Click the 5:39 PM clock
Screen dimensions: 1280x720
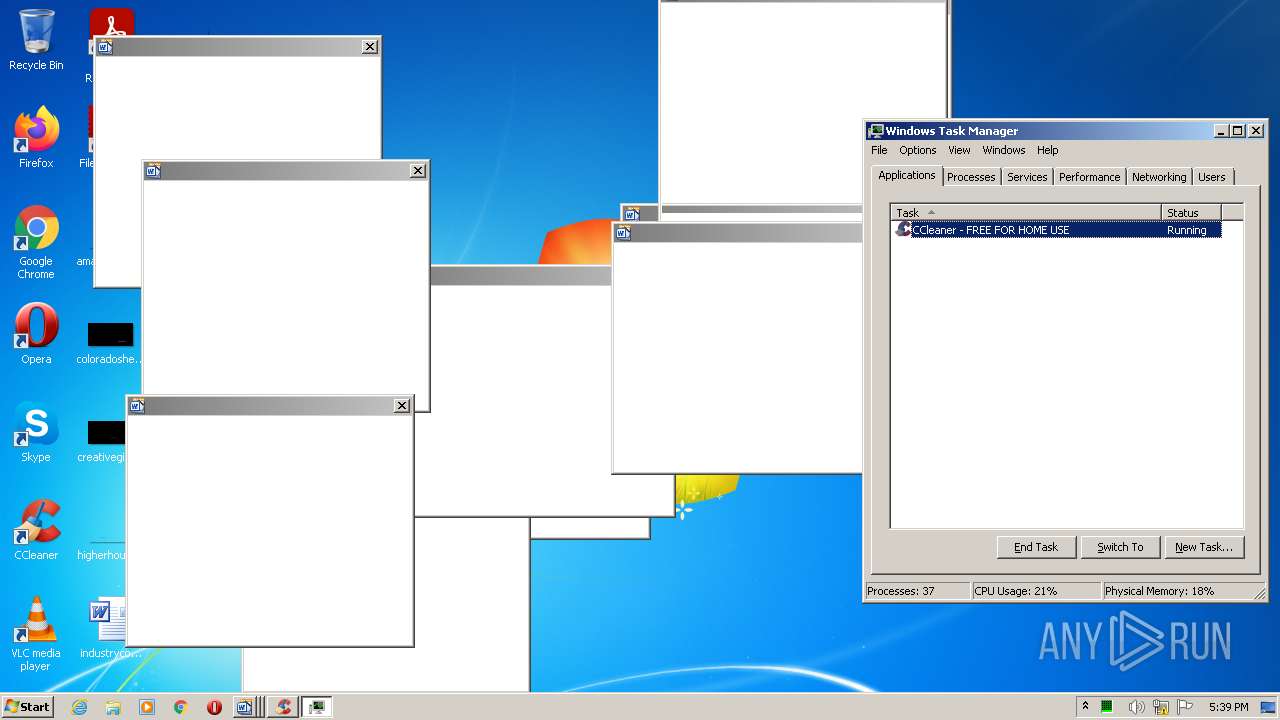point(1228,707)
